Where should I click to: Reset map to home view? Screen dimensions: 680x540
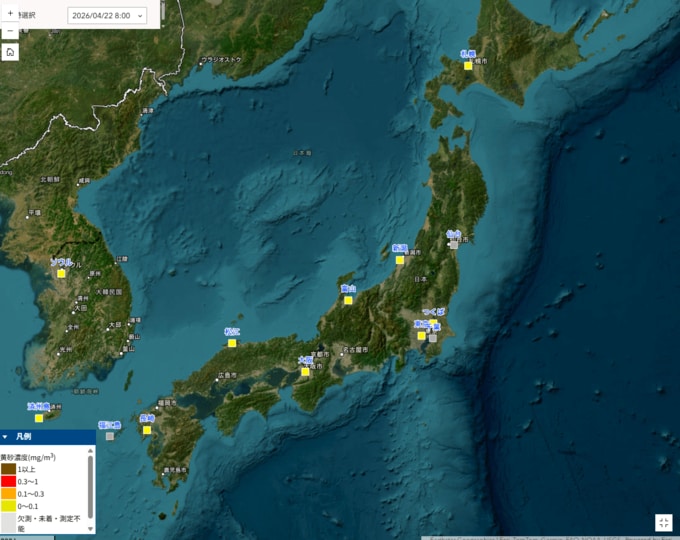pos(9,52)
